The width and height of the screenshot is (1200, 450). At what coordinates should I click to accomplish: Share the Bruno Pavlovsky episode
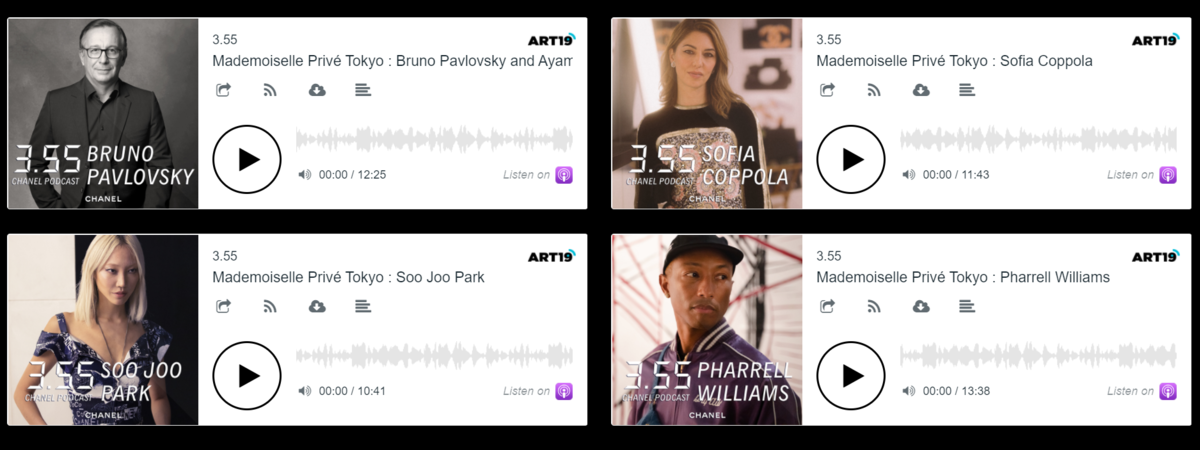click(x=224, y=90)
